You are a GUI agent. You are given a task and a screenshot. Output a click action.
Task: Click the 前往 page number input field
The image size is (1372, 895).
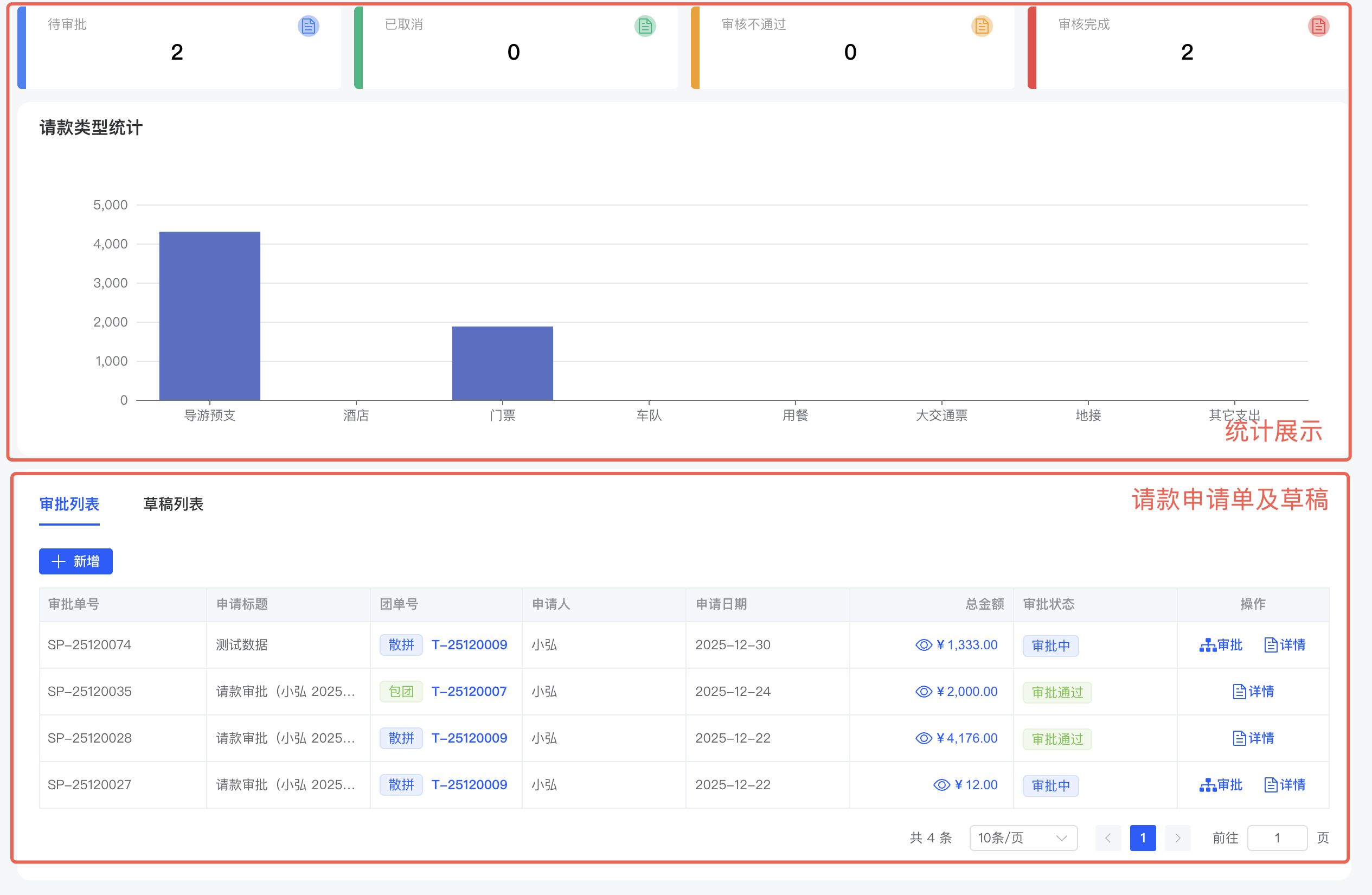1277,838
